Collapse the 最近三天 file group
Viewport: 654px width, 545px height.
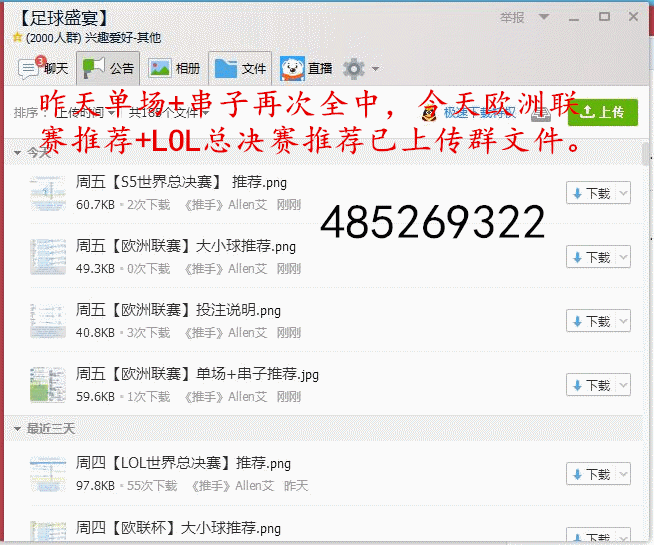[x=17, y=429]
